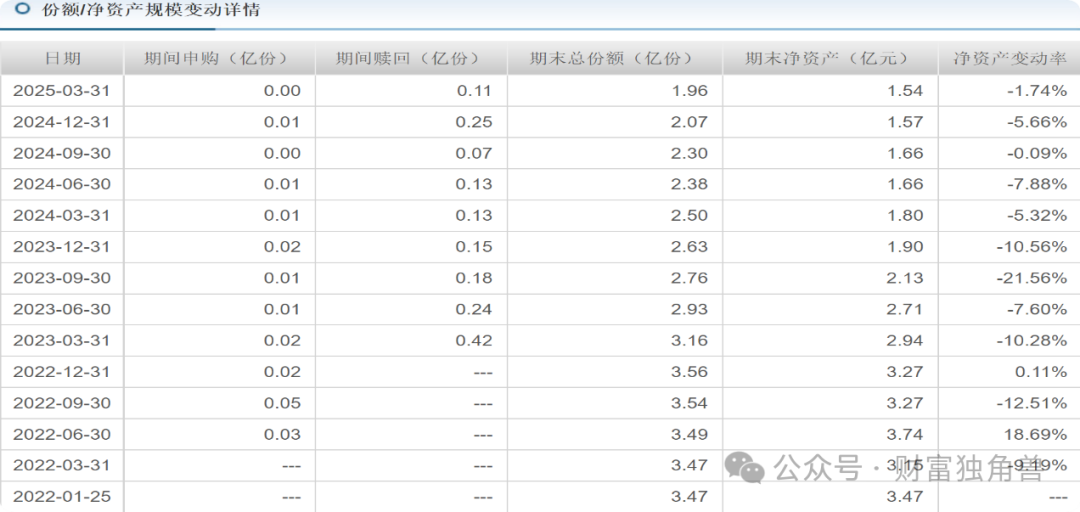Image resolution: width=1080 pixels, height=512 pixels.
Task: Click redemption value 0.15 in 2023-12-31 row
Action: point(474,246)
